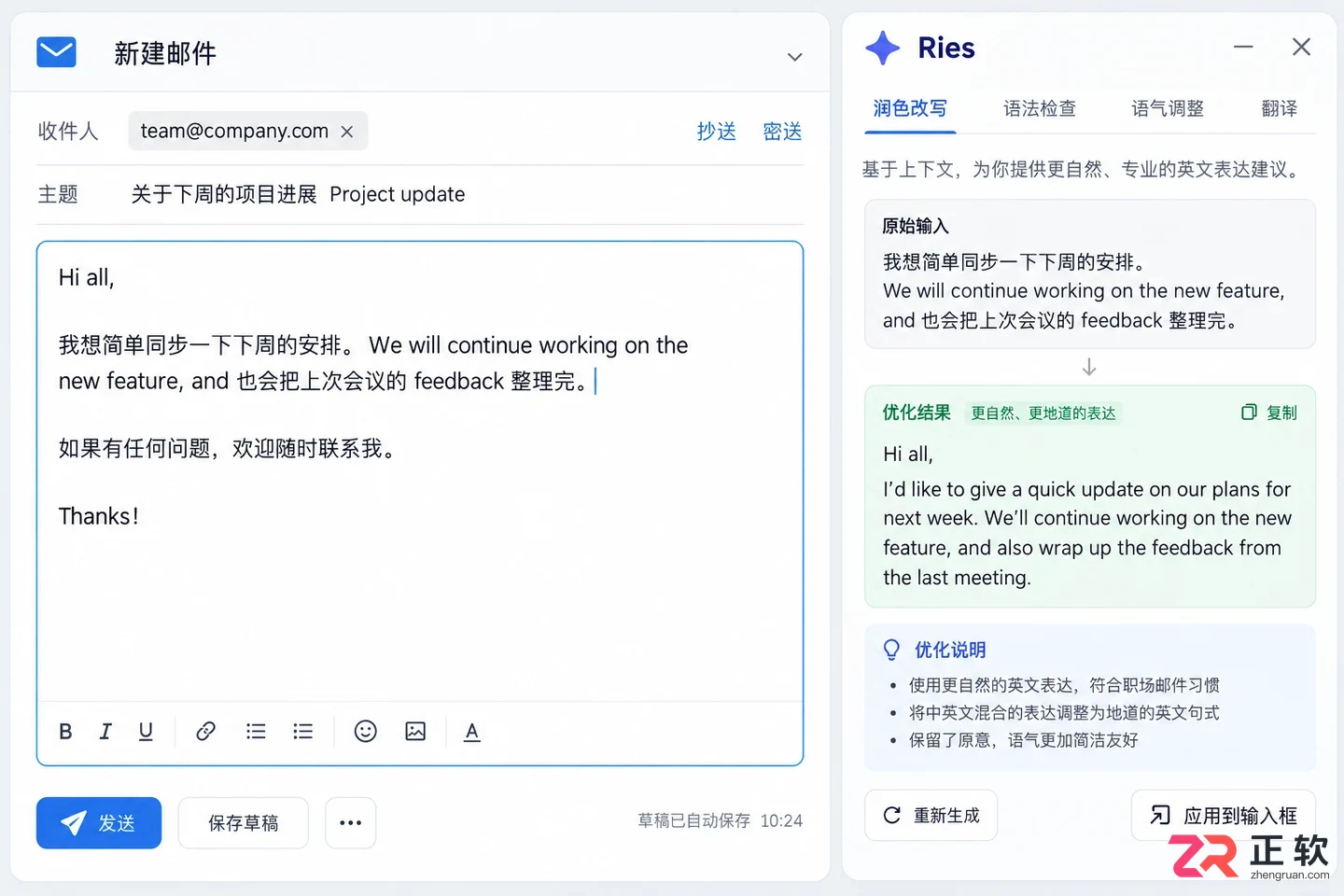Click the 密送 link

(x=782, y=132)
